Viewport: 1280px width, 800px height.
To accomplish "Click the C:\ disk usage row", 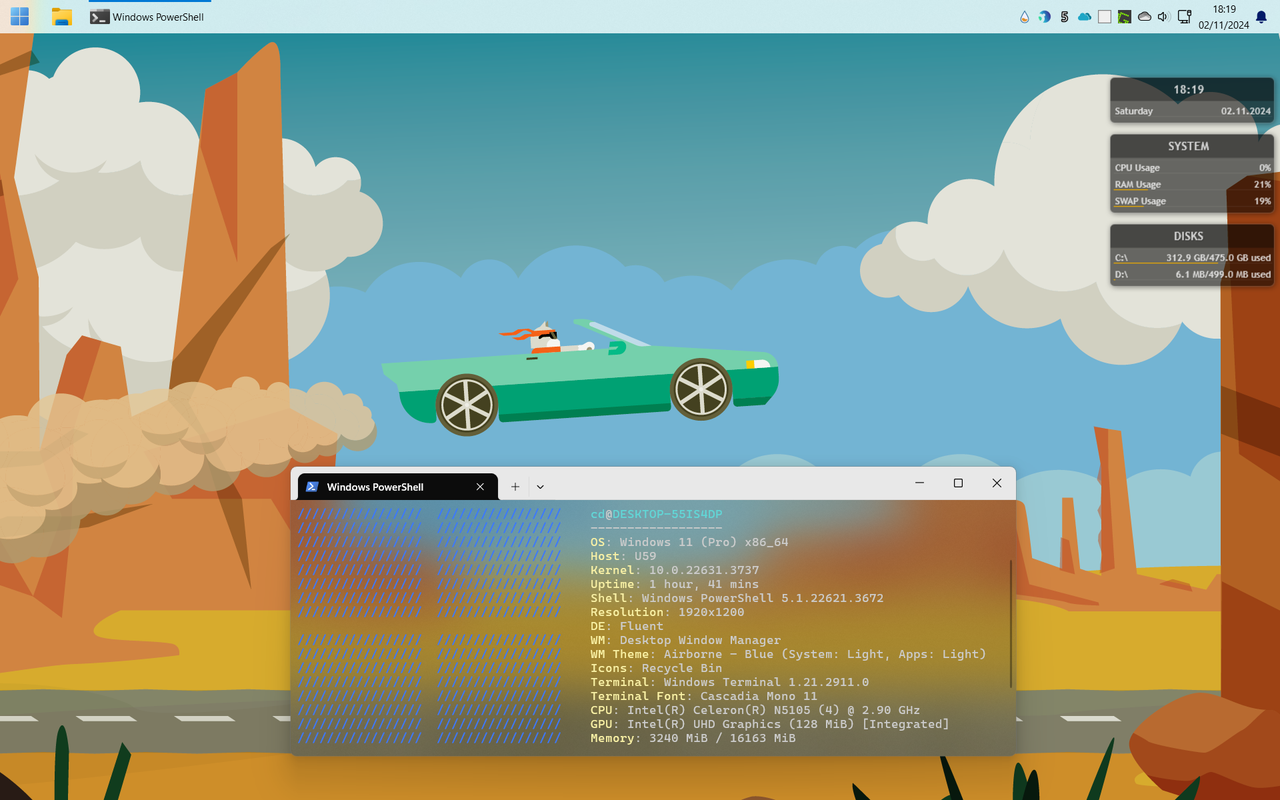I will pyautogui.click(x=1192, y=258).
